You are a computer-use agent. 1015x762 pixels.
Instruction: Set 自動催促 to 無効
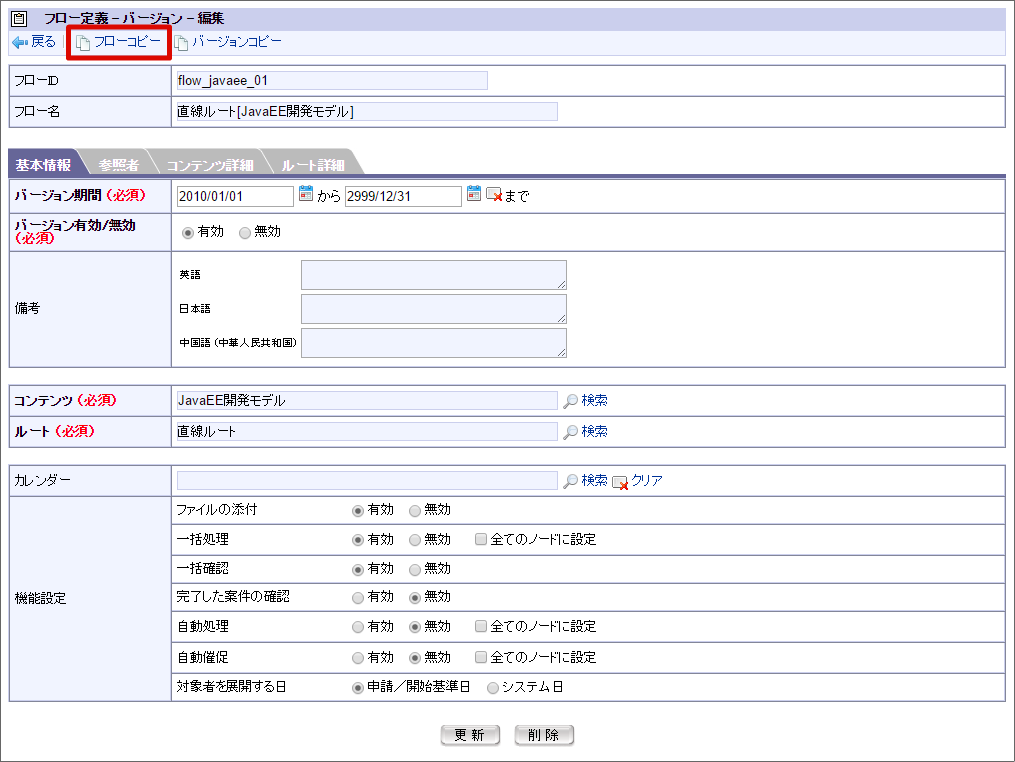click(415, 658)
